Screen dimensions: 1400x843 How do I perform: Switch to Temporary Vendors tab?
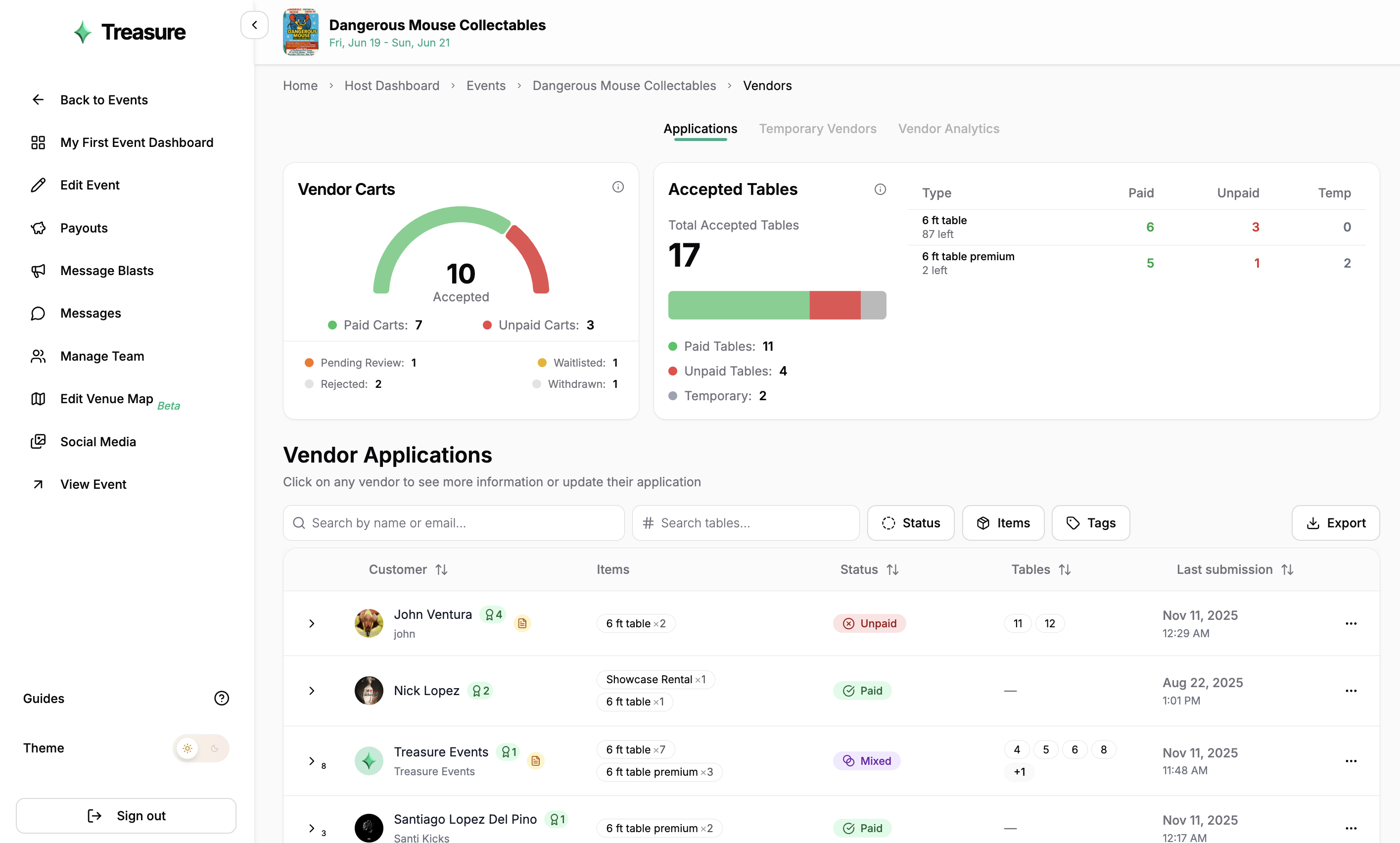(817, 129)
